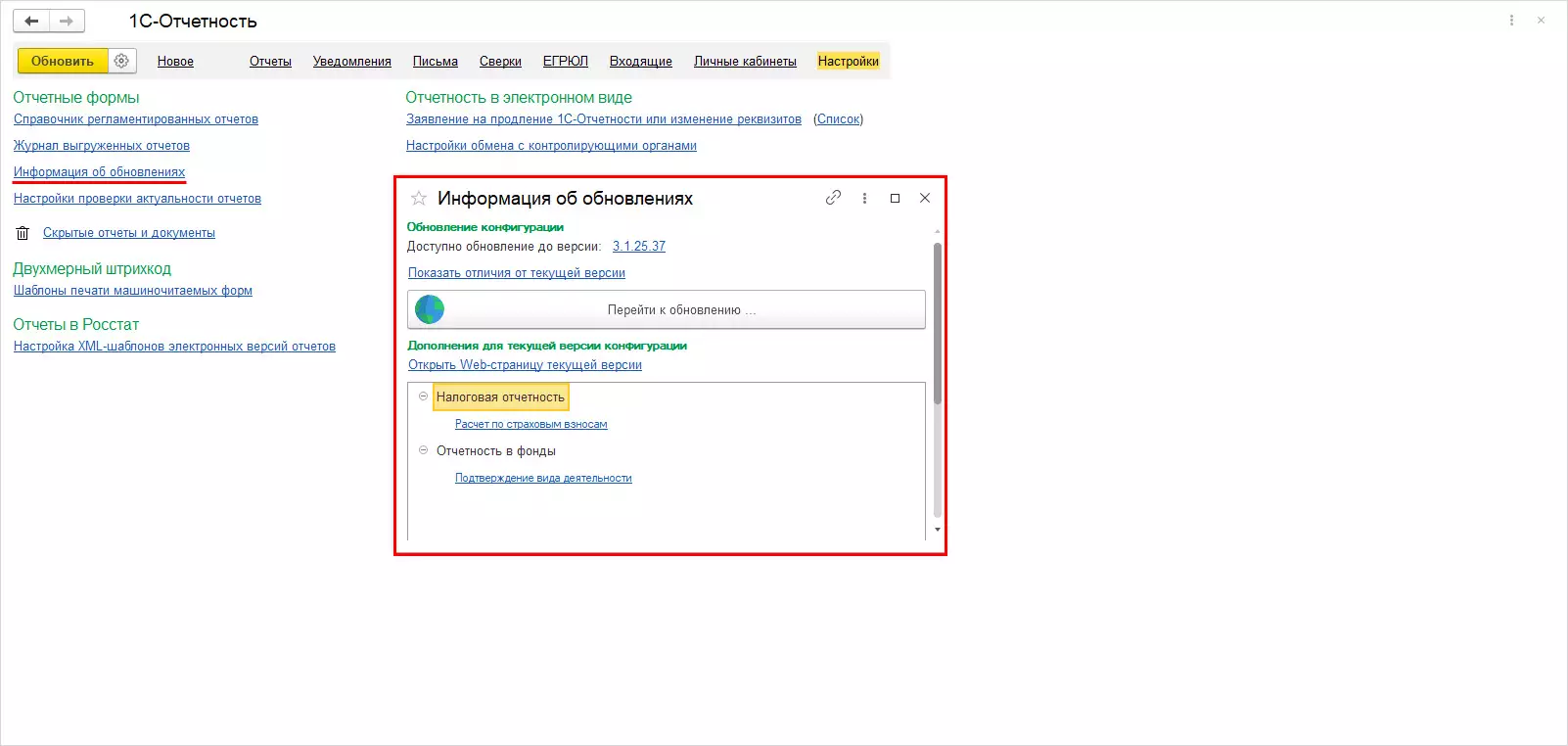This screenshot has width=1568, height=746.
Task: Go to the Сверки tab
Action: [500, 61]
